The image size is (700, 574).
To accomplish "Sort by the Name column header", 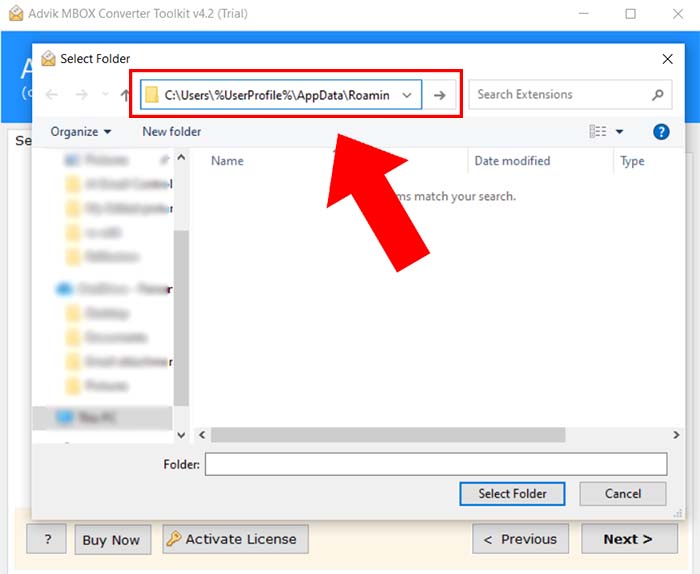I will [227, 161].
